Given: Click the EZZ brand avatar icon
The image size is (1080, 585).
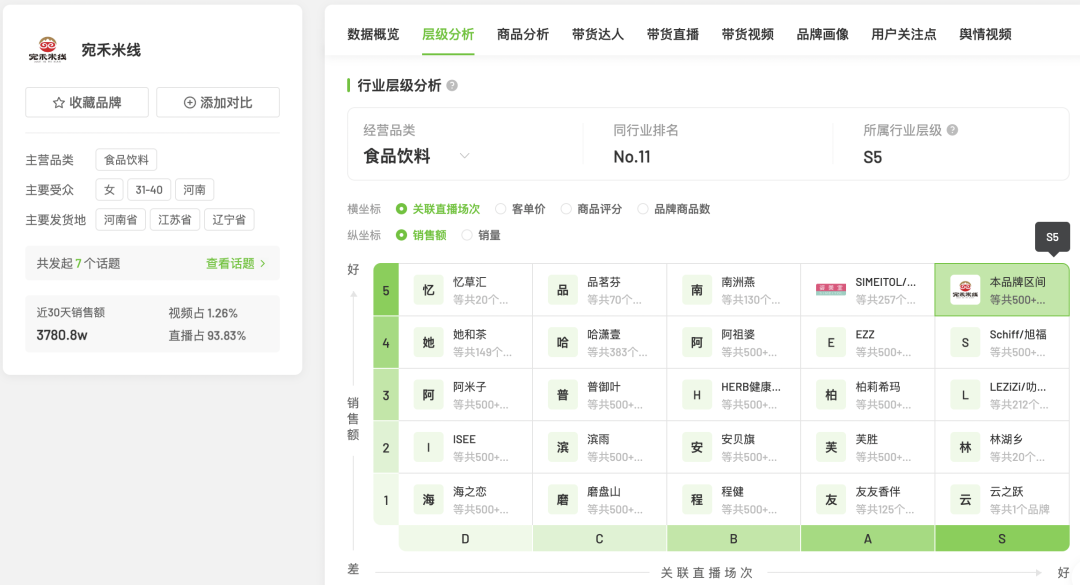Looking at the screenshot, I should (x=831, y=342).
